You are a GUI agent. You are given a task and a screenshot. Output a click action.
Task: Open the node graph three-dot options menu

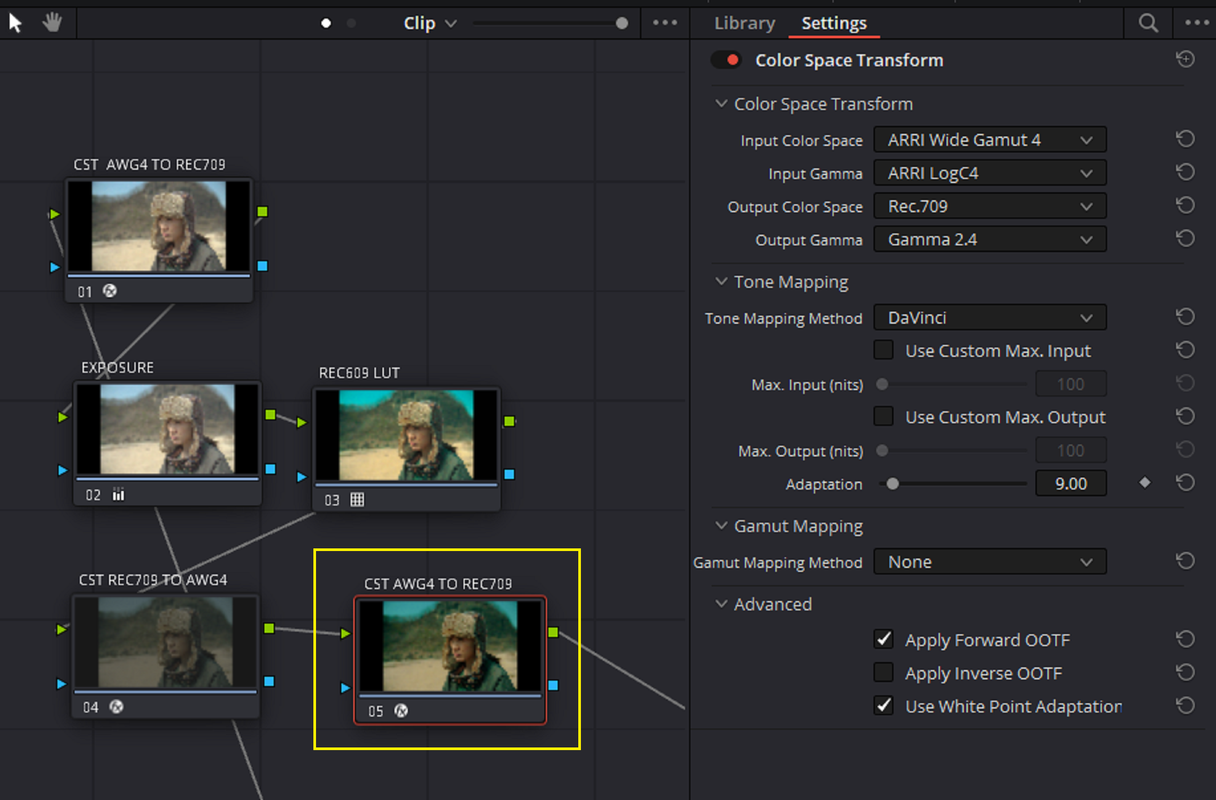point(665,23)
